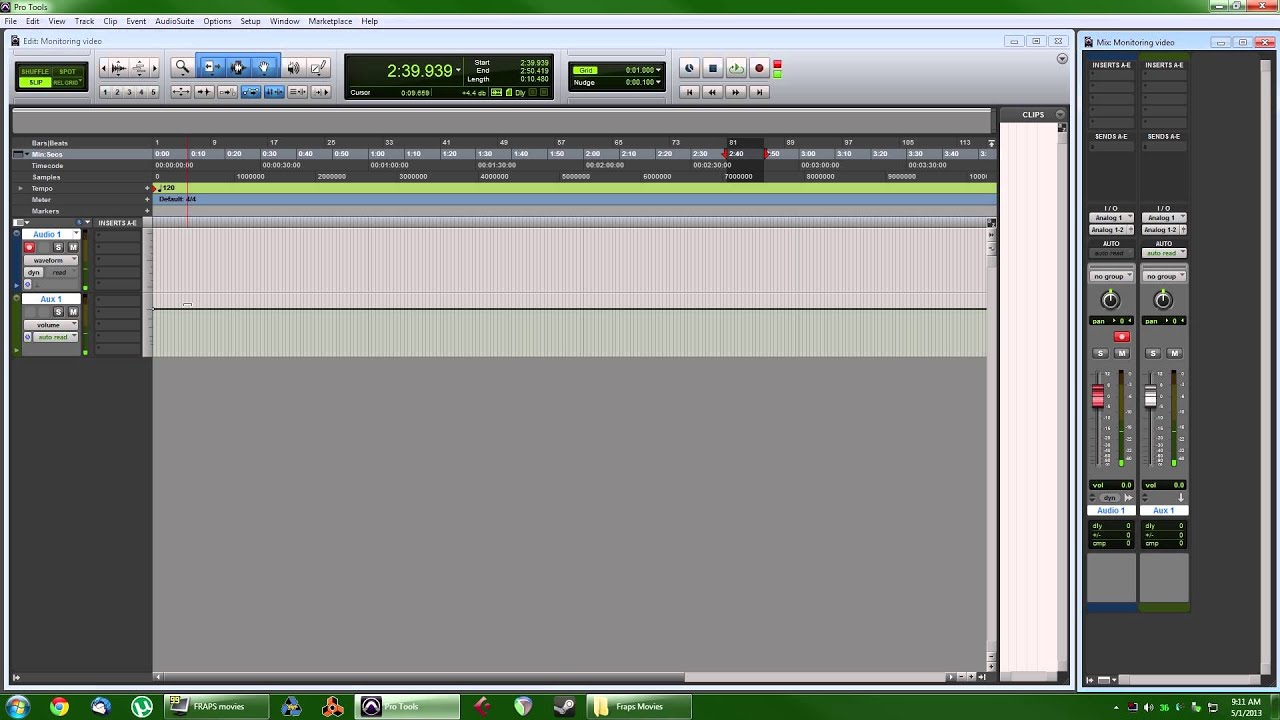Viewport: 1280px width, 720px height.
Task: Enable Shuffle edit mode
Action: (35, 72)
